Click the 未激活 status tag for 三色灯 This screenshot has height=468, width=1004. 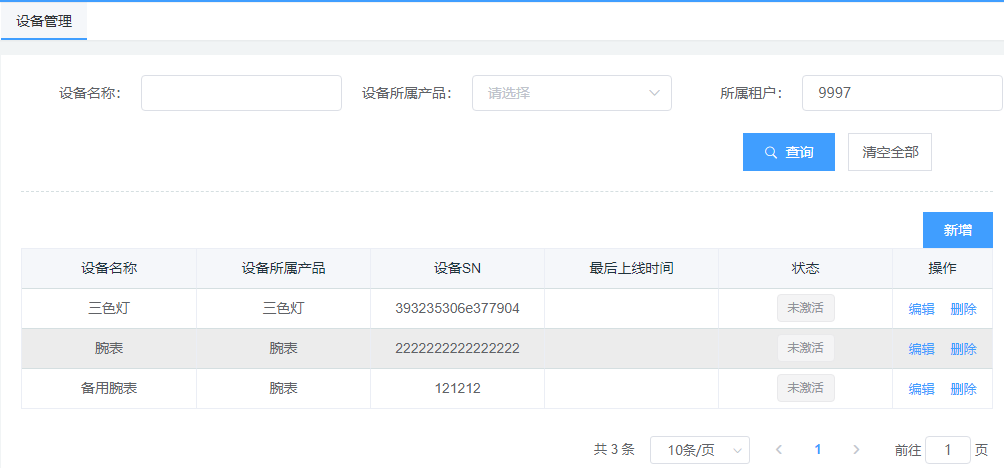805,308
